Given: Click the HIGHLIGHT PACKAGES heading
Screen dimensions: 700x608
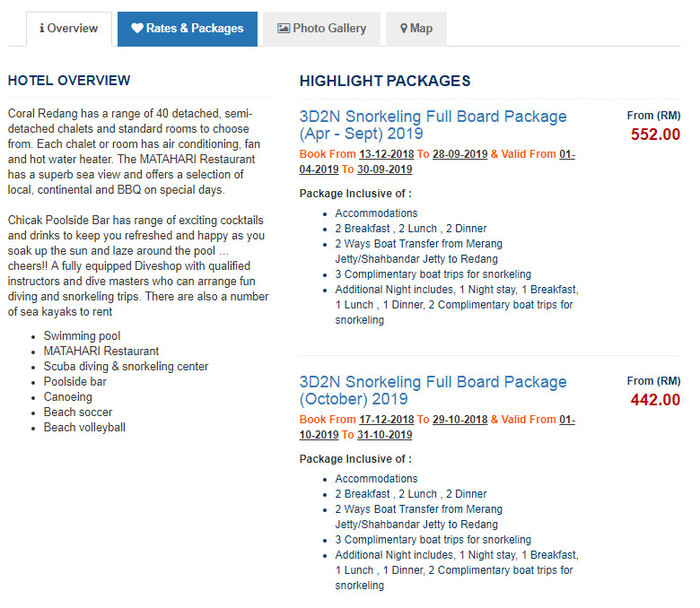Looking at the screenshot, I should (x=385, y=81).
